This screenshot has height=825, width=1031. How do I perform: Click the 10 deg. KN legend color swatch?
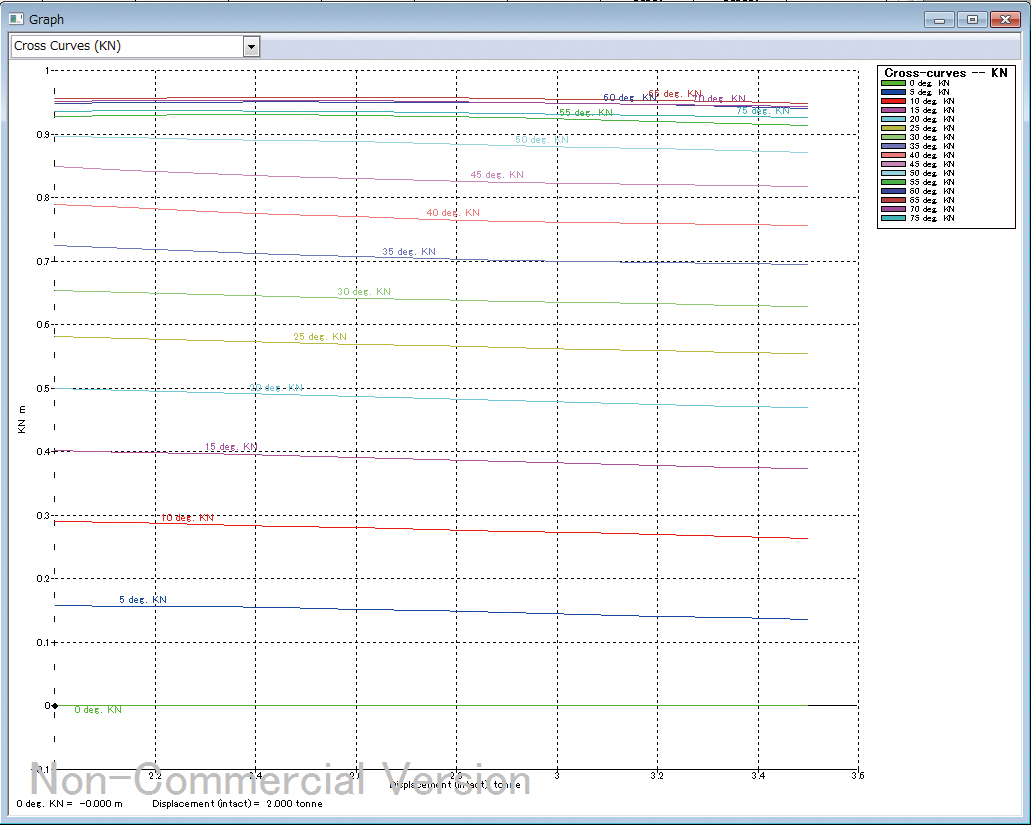click(x=893, y=101)
